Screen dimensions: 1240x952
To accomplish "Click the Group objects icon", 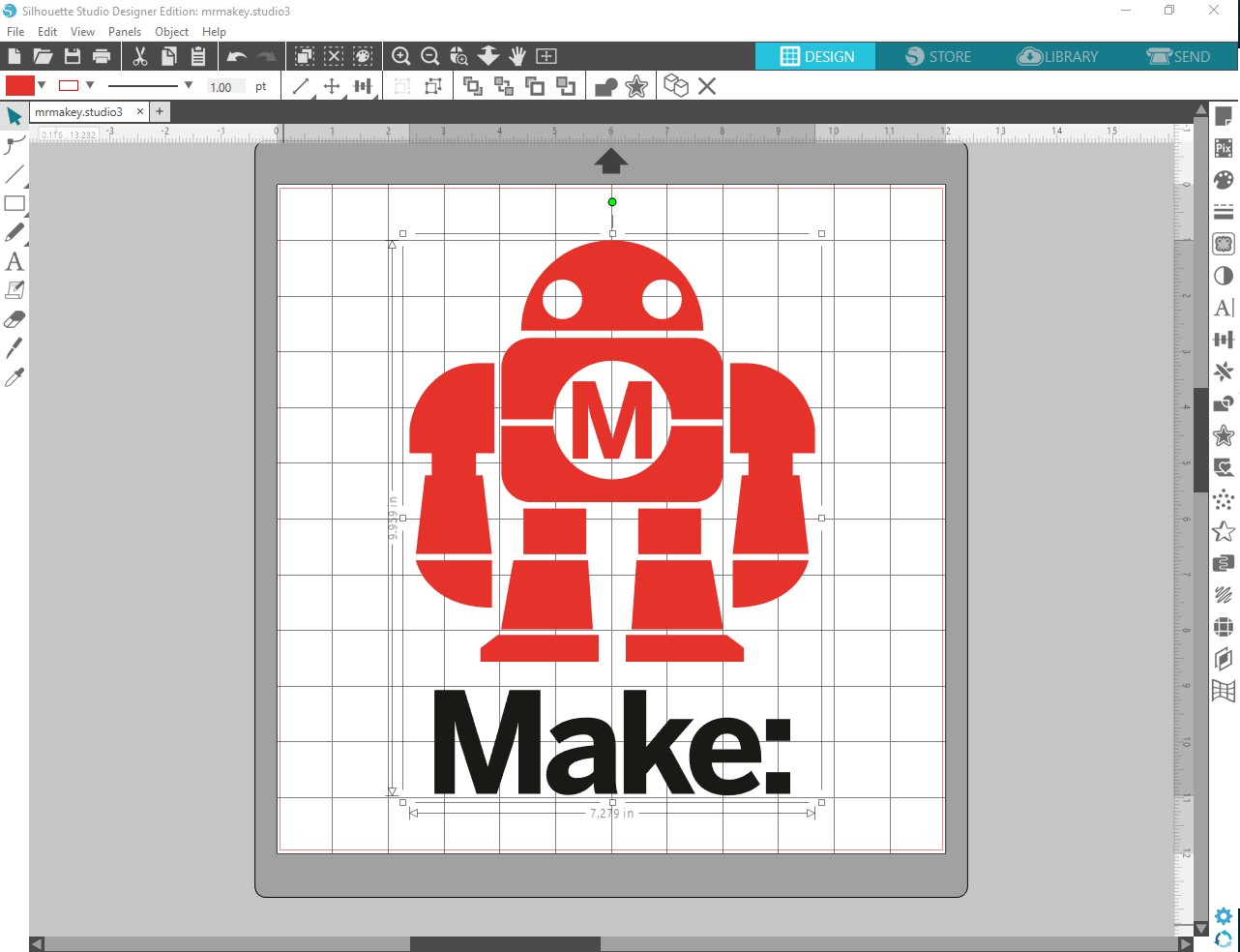I will (402, 87).
